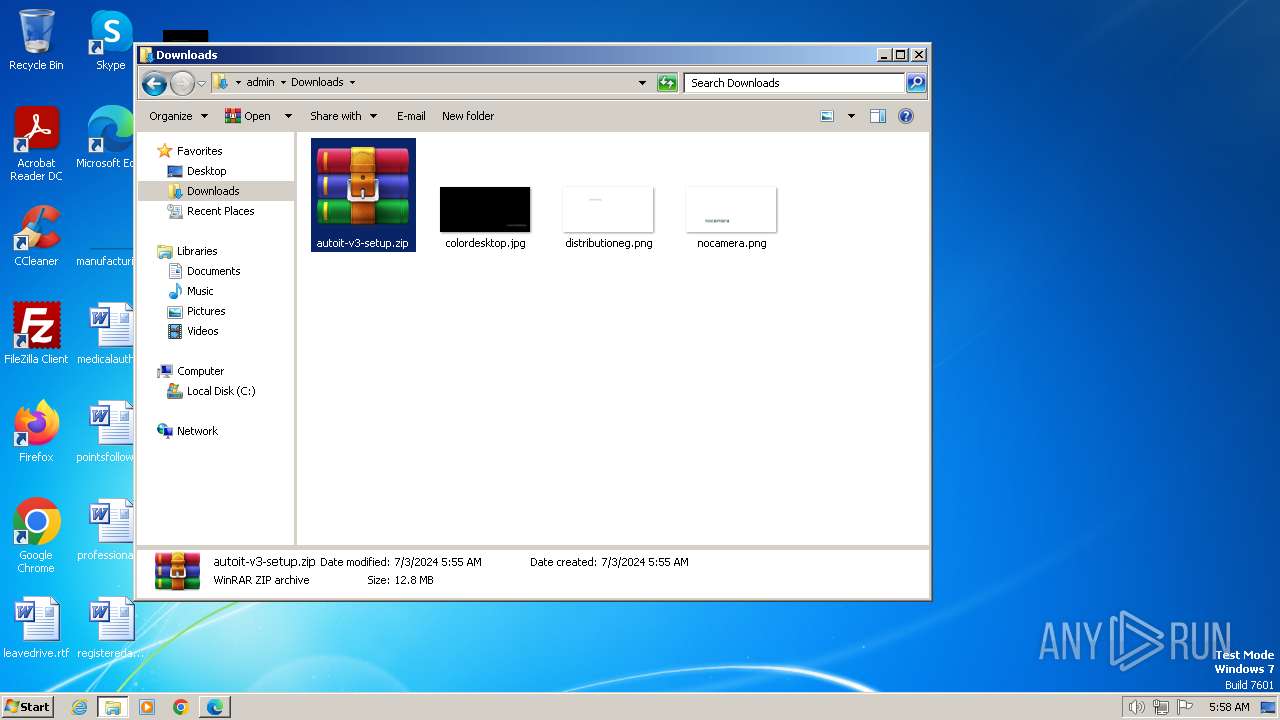Click the Acrobat Reader DC desktop icon
Screen dimensions: 1280x720
tap(36, 144)
